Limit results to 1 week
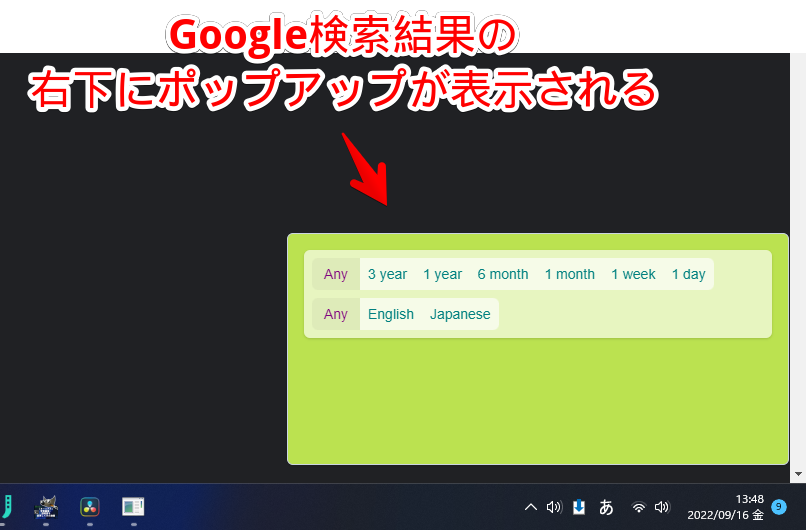This screenshot has height=530, width=806. 633,274
